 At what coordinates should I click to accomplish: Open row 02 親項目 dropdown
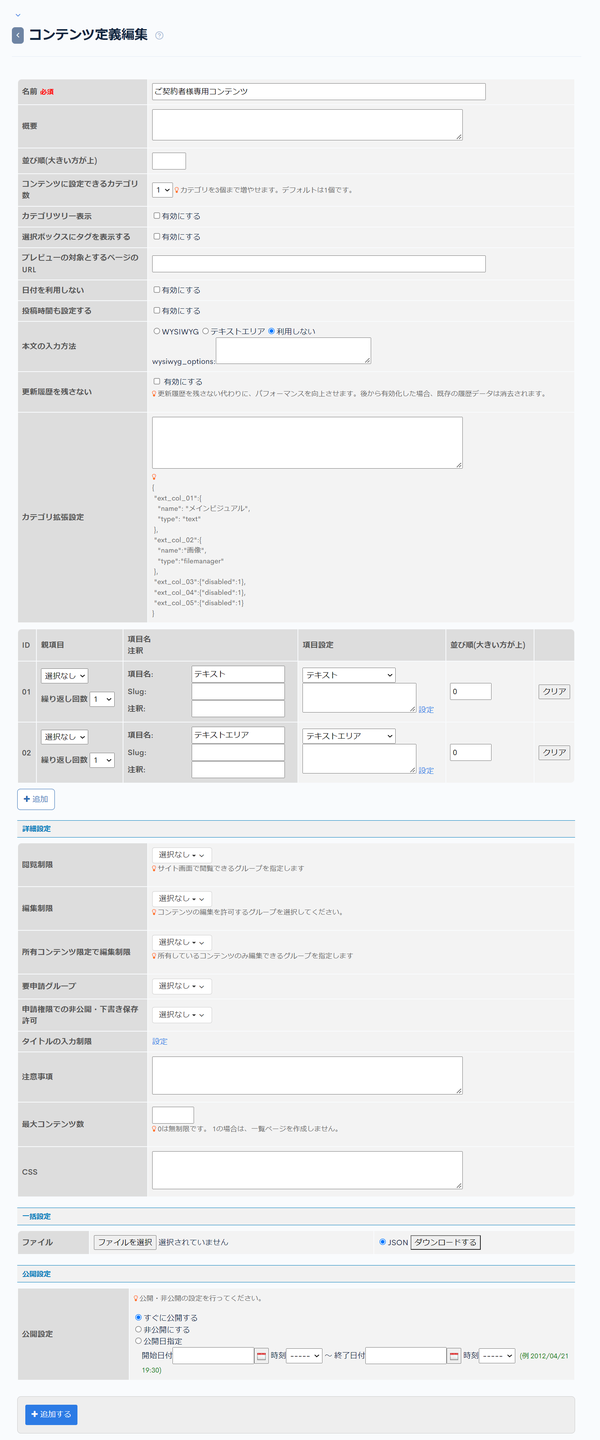[65, 737]
